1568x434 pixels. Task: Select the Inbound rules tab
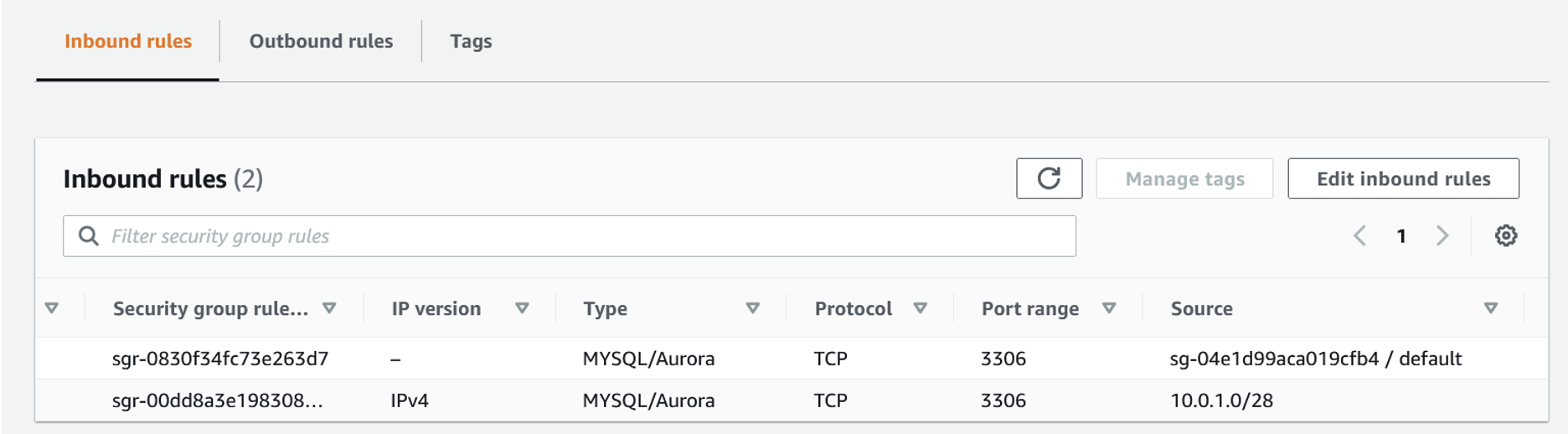tap(128, 41)
